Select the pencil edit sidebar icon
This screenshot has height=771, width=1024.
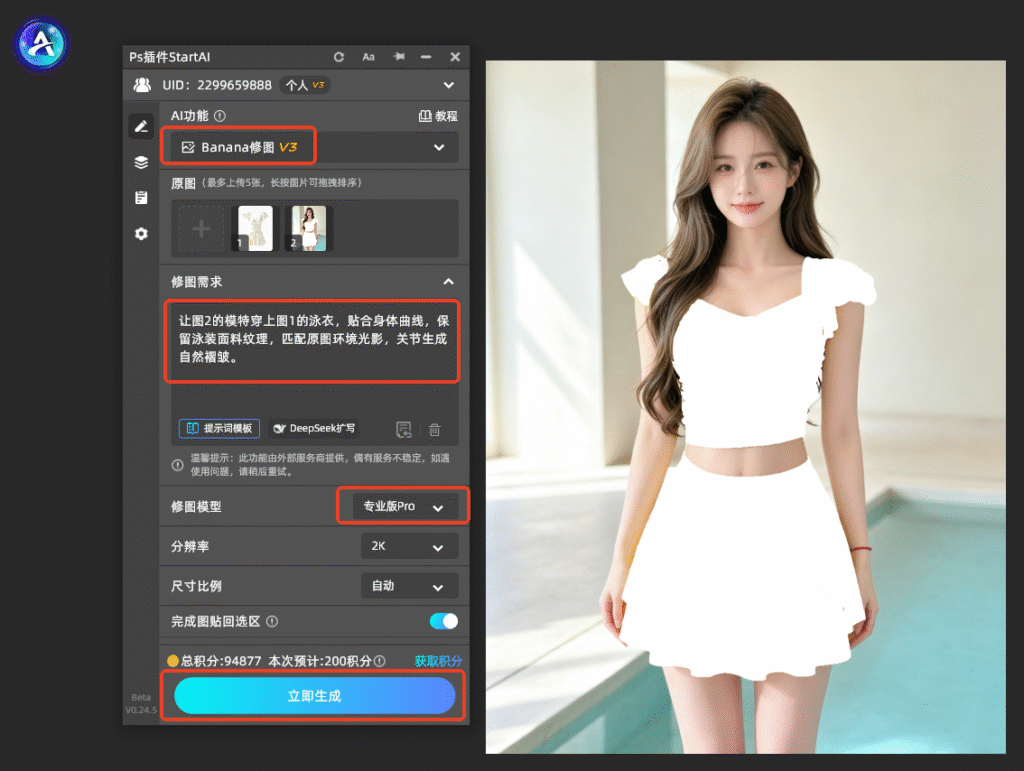point(141,127)
